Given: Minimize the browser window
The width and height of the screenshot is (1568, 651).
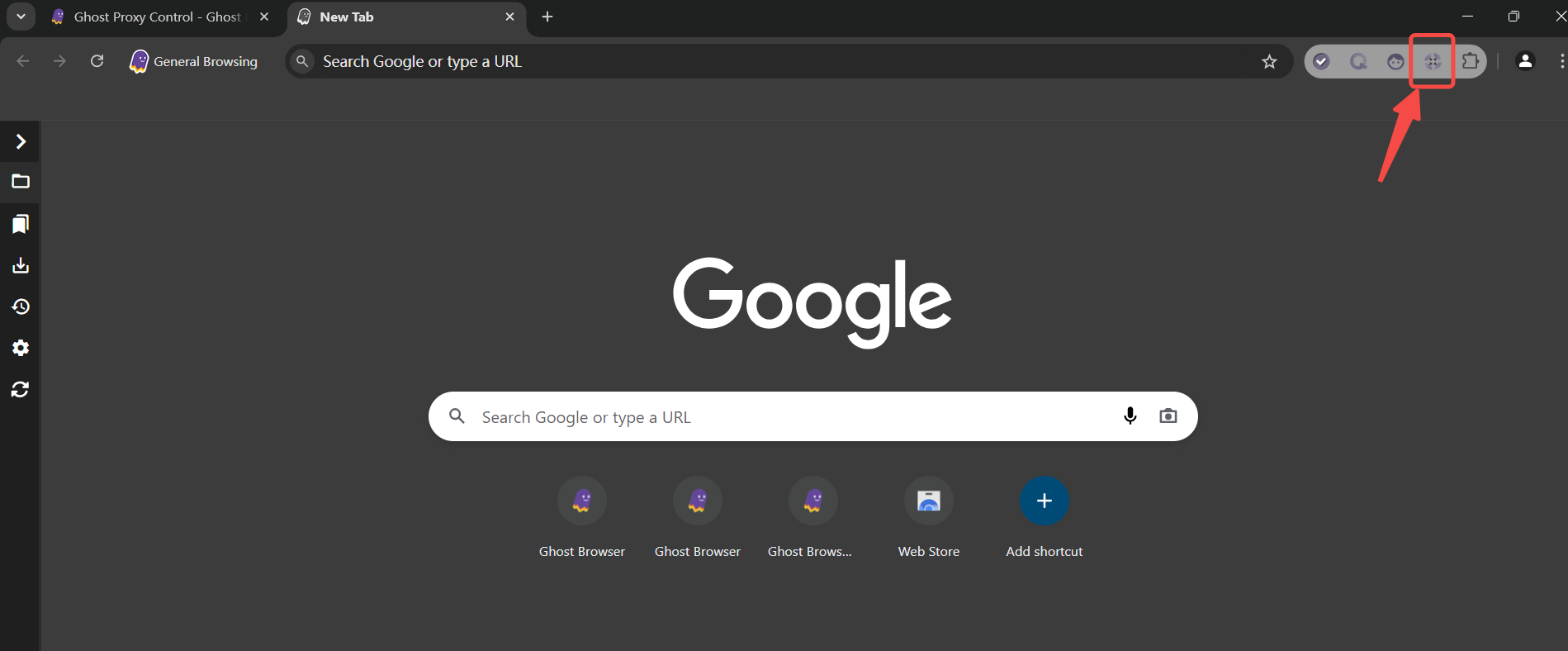Looking at the screenshot, I should point(1467,17).
